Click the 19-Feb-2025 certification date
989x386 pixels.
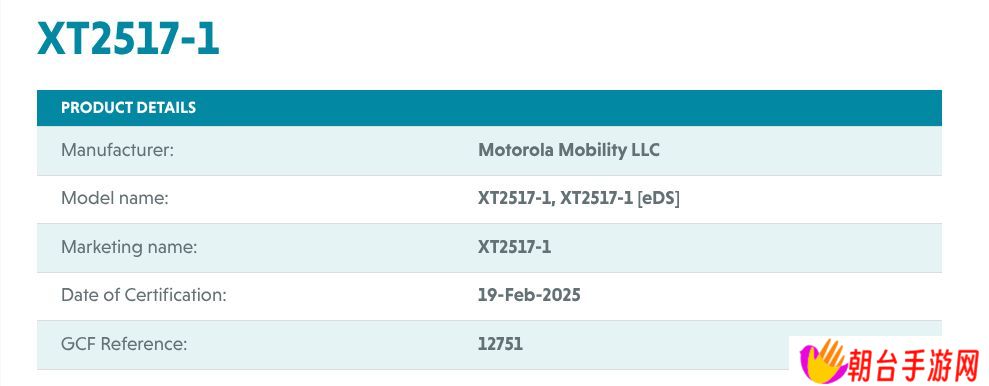(529, 295)
